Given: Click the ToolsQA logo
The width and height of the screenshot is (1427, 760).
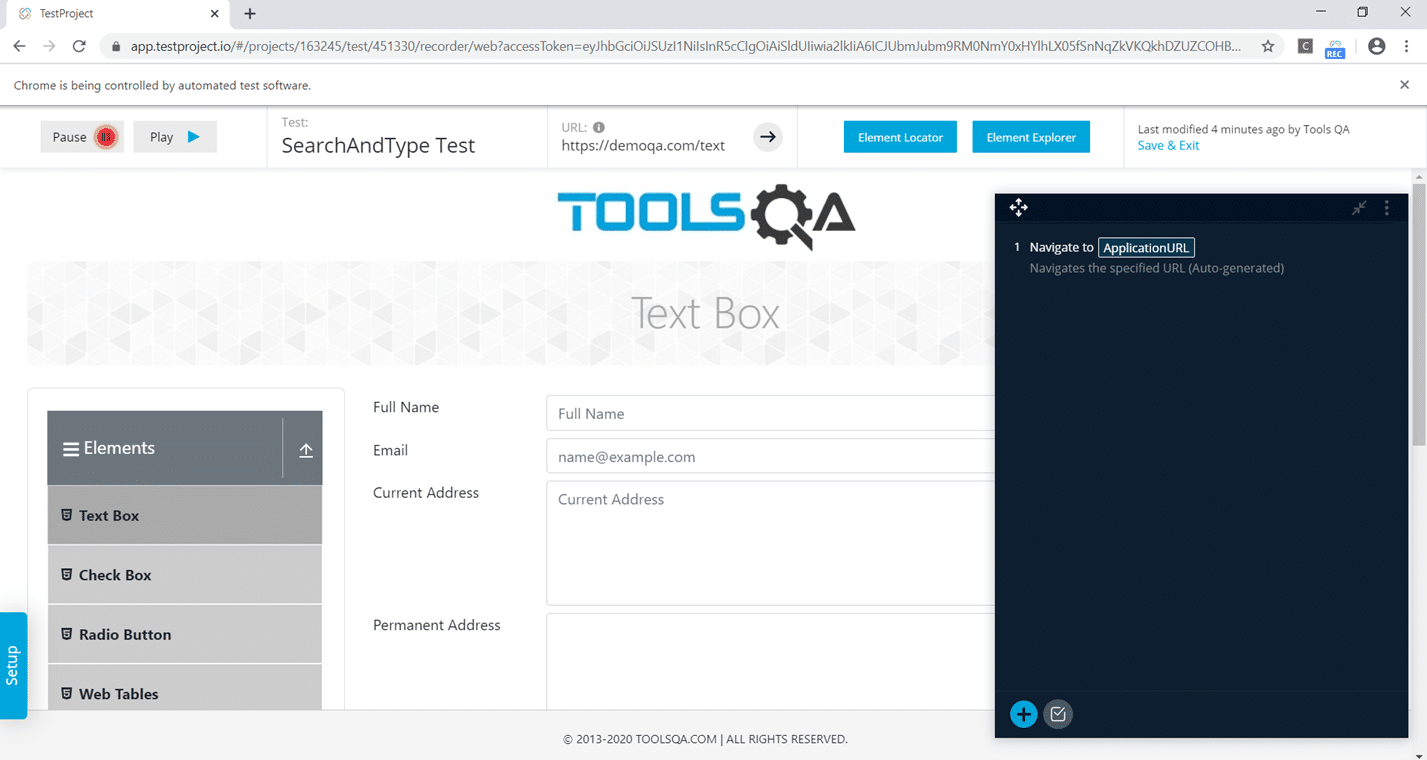Looking at the screenshot, I should click(x=706, y=215).
